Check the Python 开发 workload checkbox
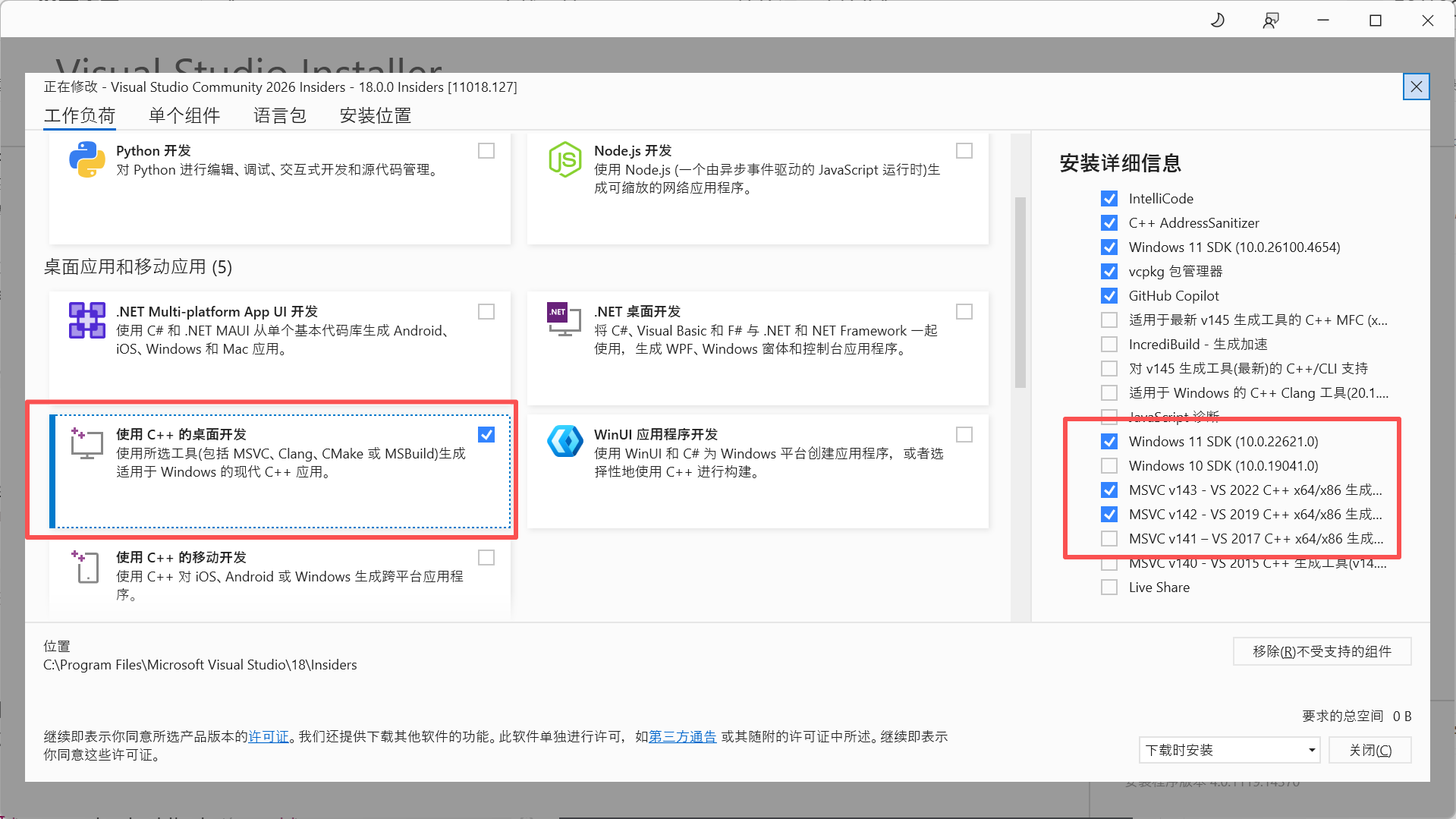The image size is (1456, 819). pyautogui.click(x=486, y=151)
